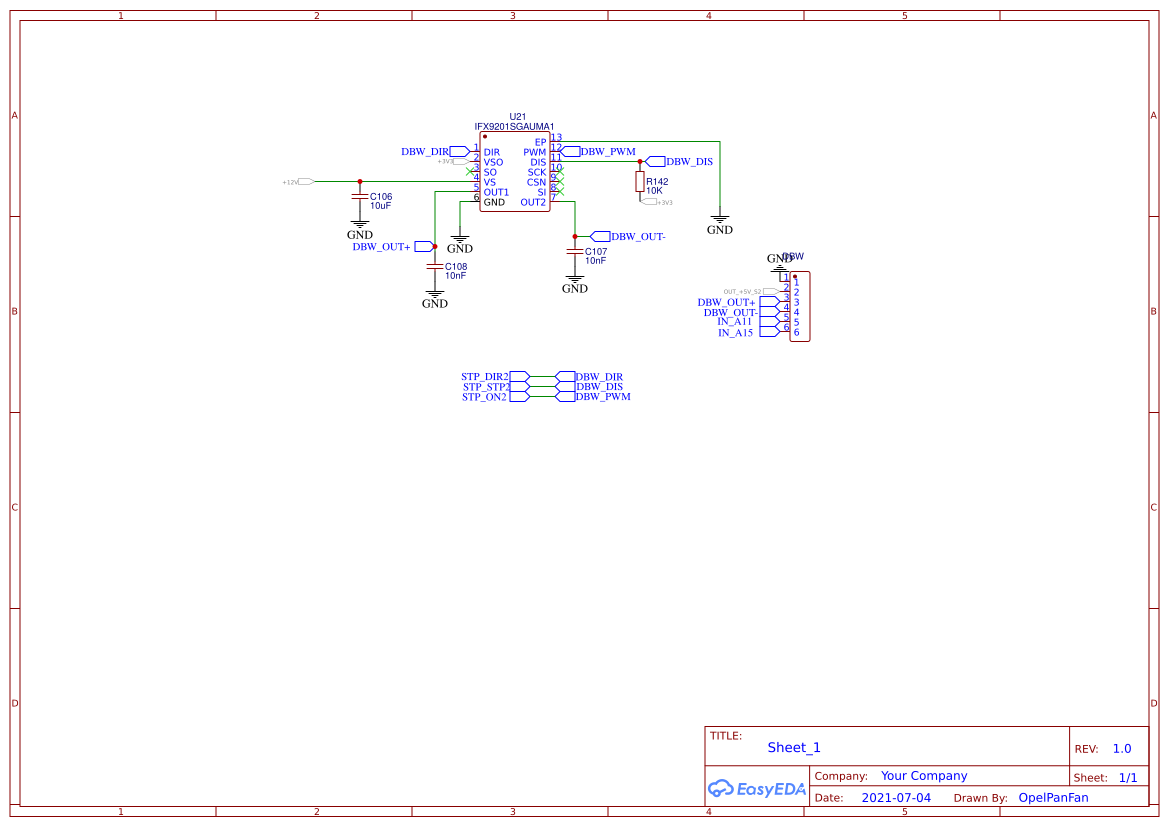
Task: Select the IFX9201SGAUMA1 IC symbol U21
Action: click(x=514, y=170)
